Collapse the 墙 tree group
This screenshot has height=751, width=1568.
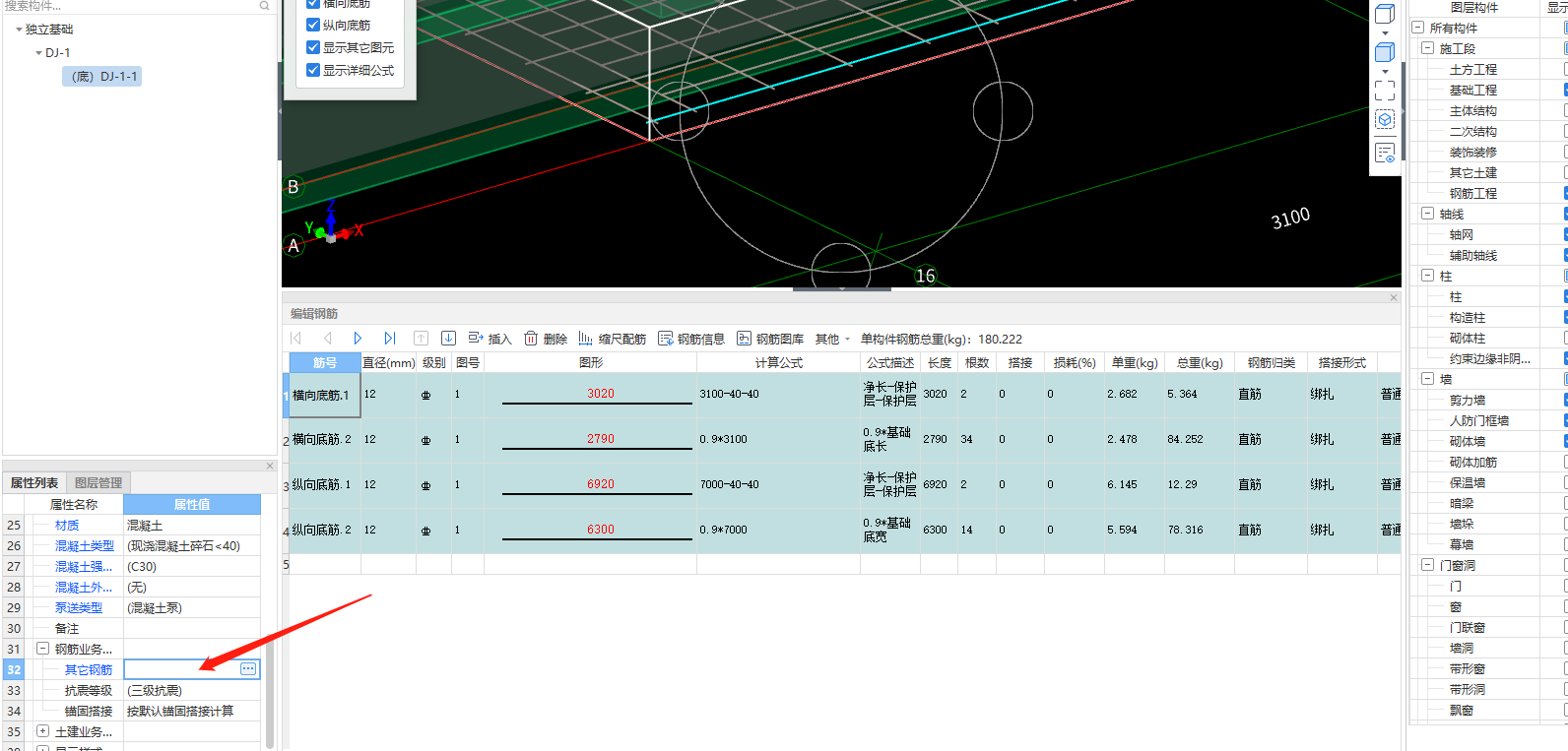click(x=1427, y=379)
